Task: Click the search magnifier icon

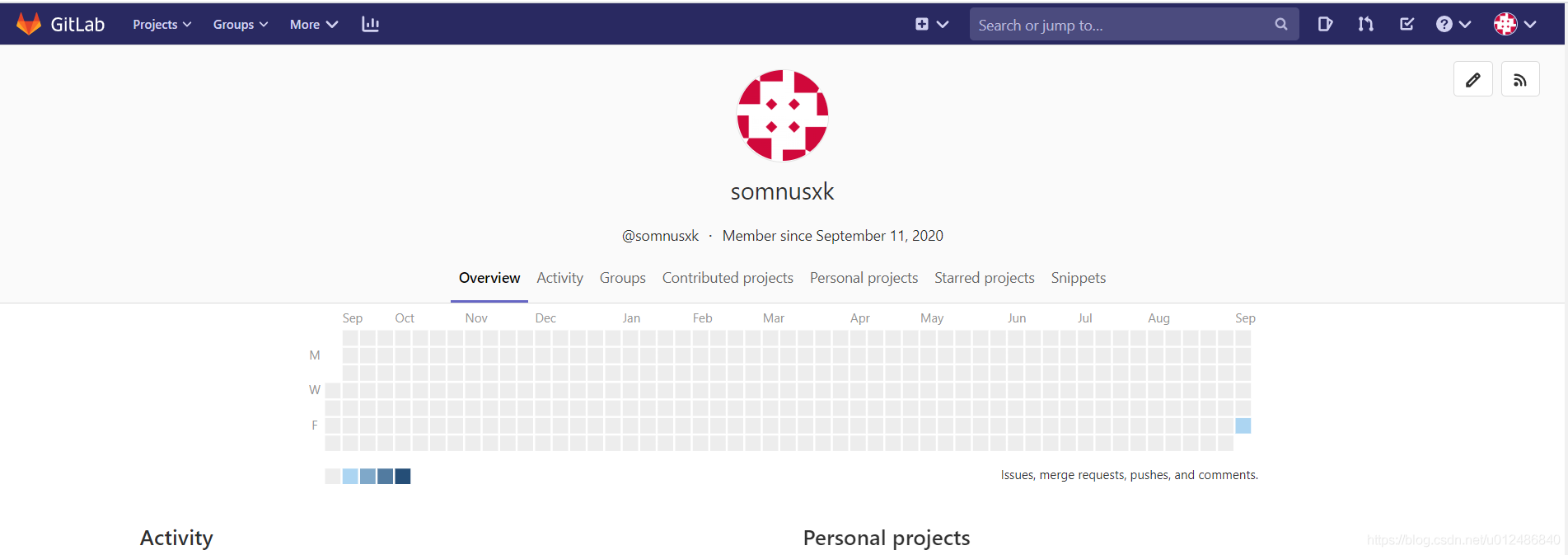Action: [1280, 25]
